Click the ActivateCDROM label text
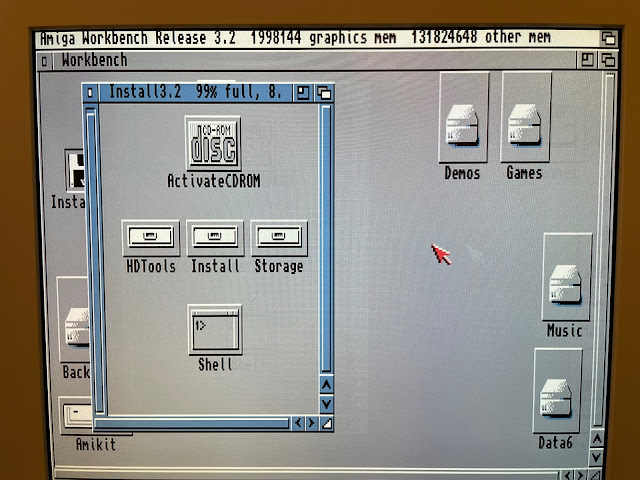Screen dimensions: 640x480 [214, 181]
